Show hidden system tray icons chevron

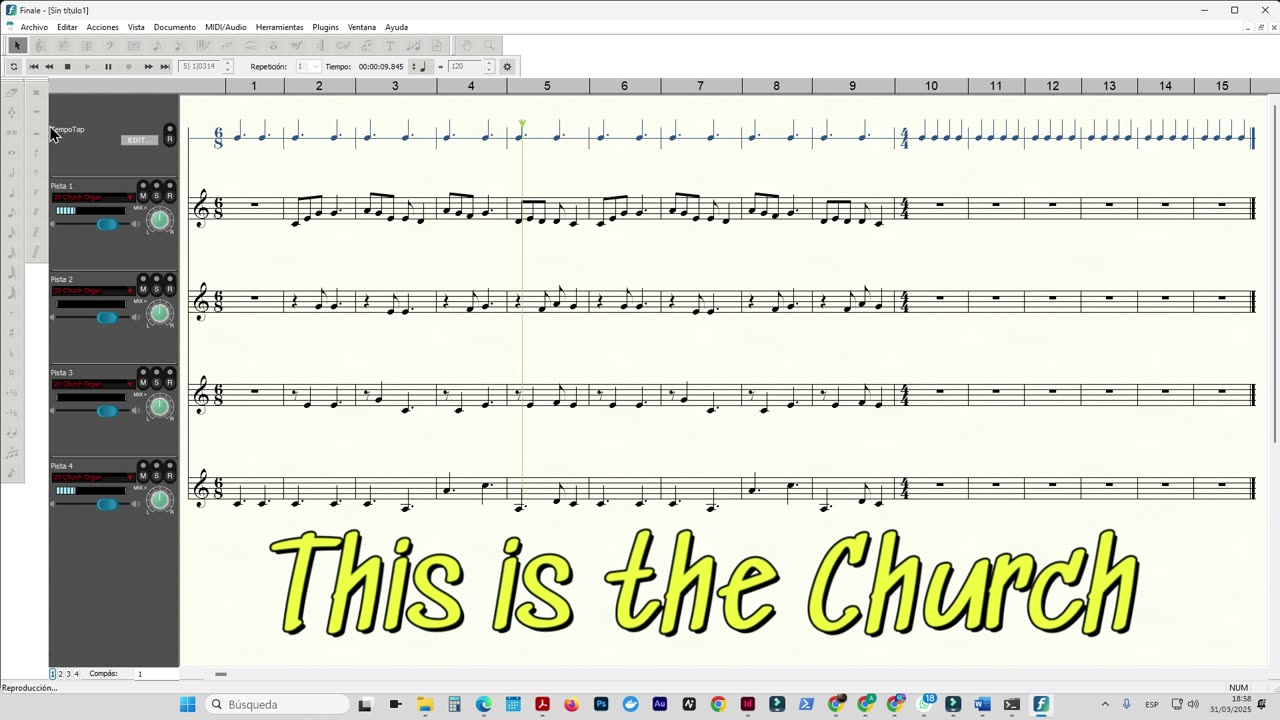tap(1105, 704)
